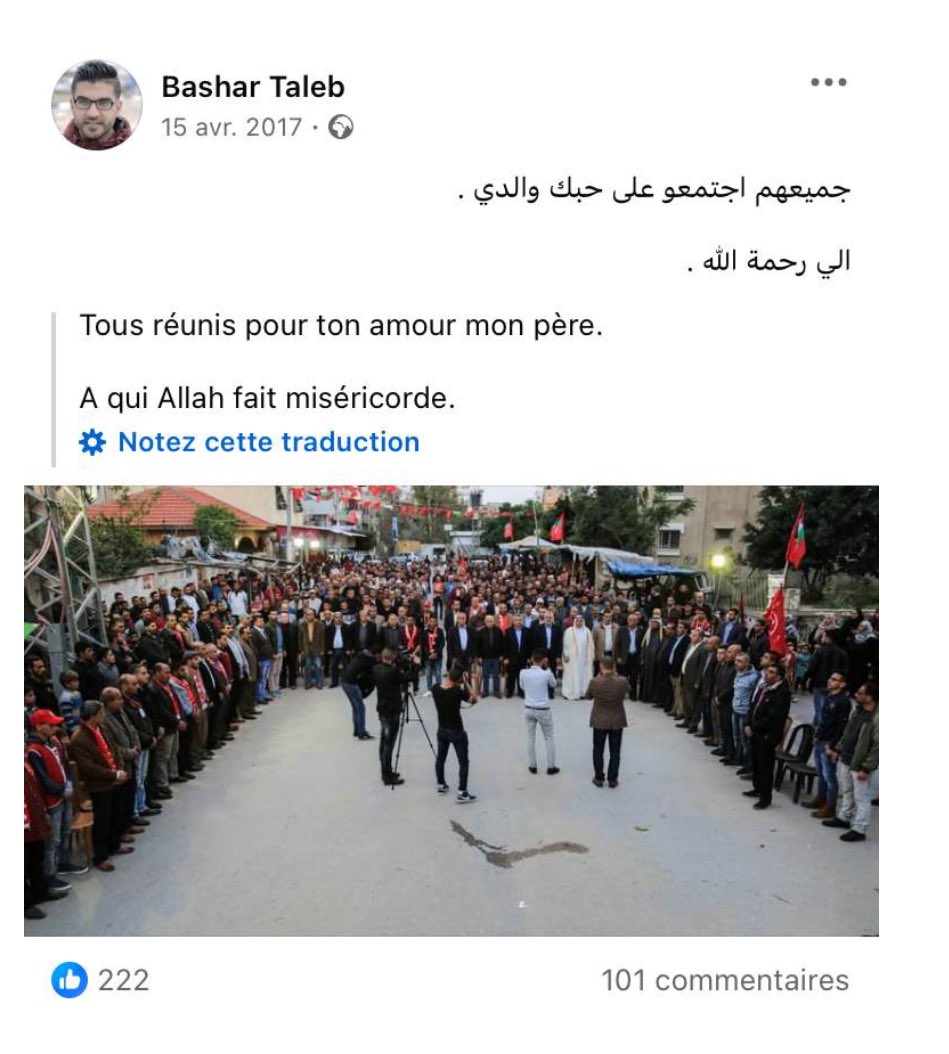View the 222 reactions count
Screen dimensions: 949x1054
124,980
